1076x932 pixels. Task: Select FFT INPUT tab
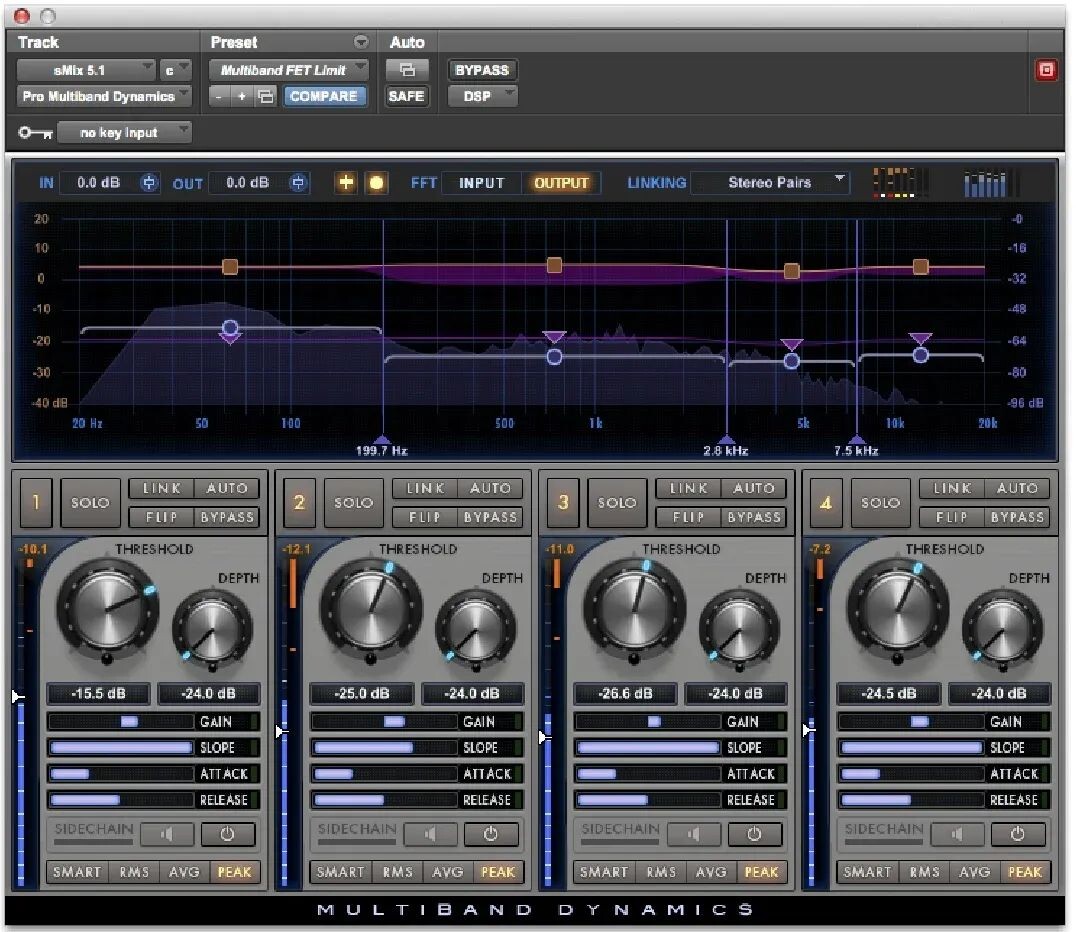tap(481, 183)
